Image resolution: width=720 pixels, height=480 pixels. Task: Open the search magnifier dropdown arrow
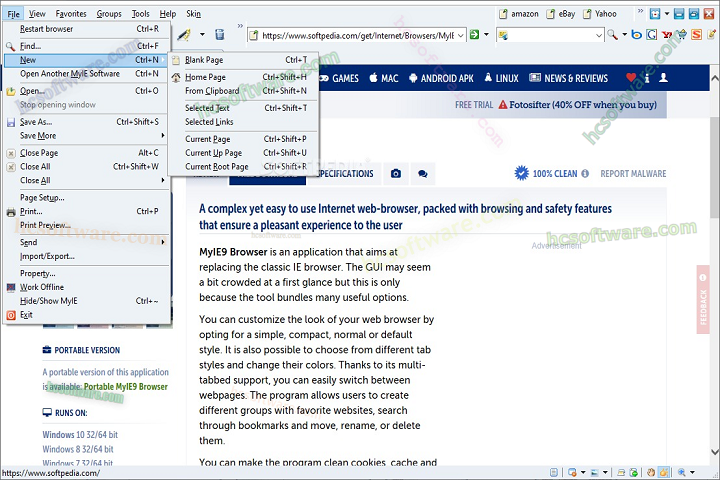click(624, 34)
